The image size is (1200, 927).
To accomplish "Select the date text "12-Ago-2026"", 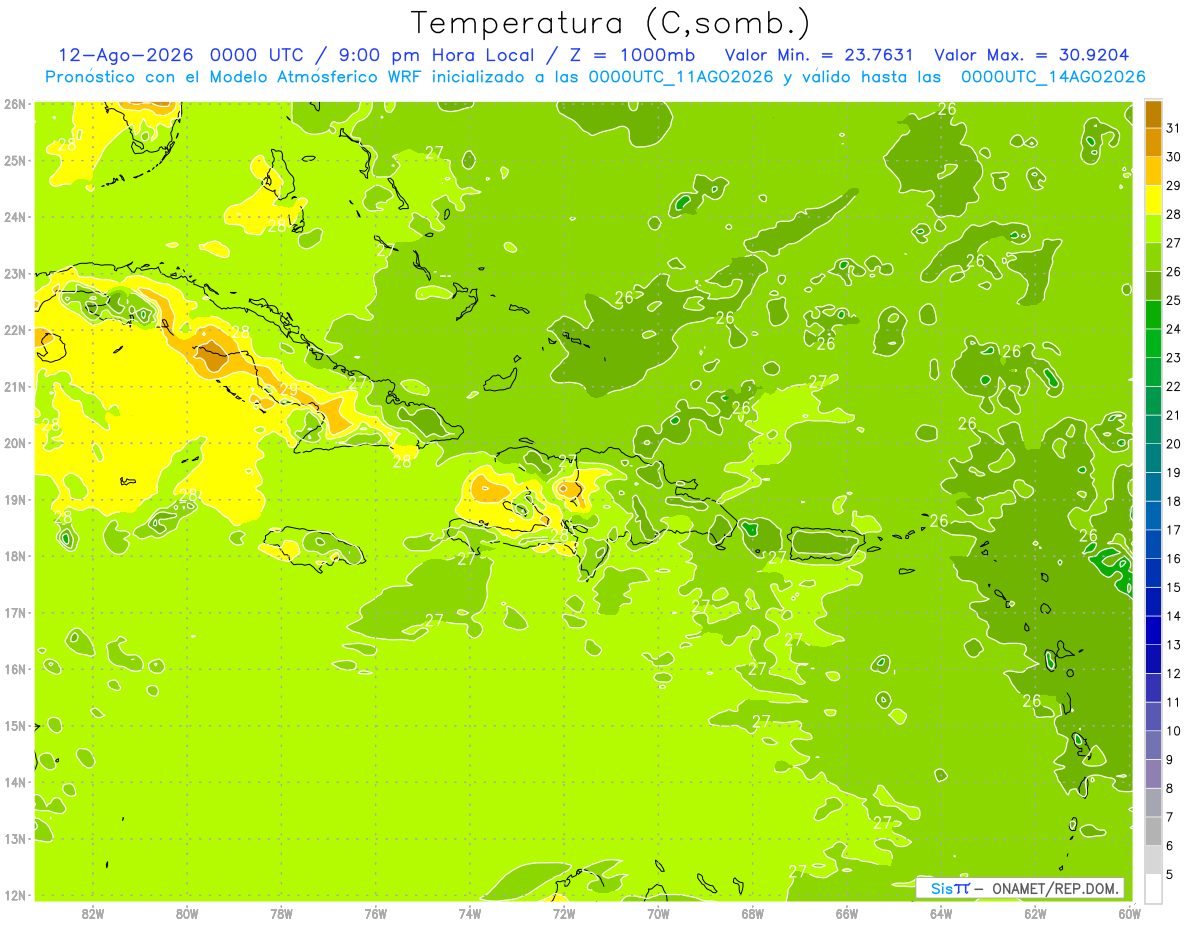I will pos(125,55).
